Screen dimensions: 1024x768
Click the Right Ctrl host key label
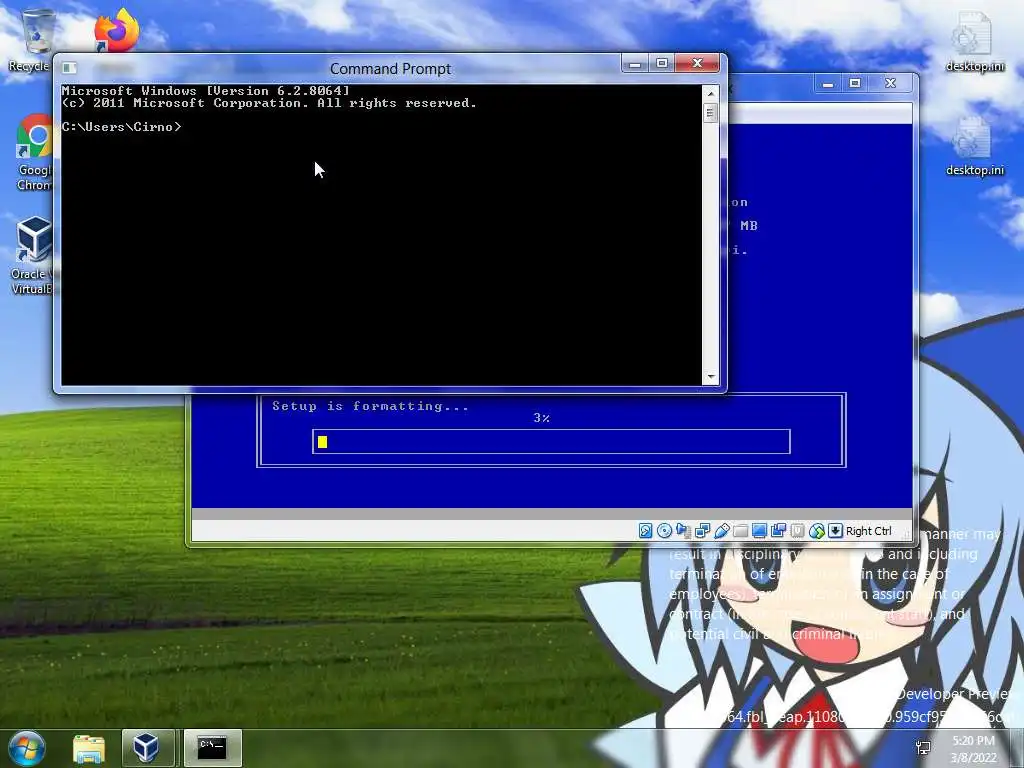click(869, 531)
